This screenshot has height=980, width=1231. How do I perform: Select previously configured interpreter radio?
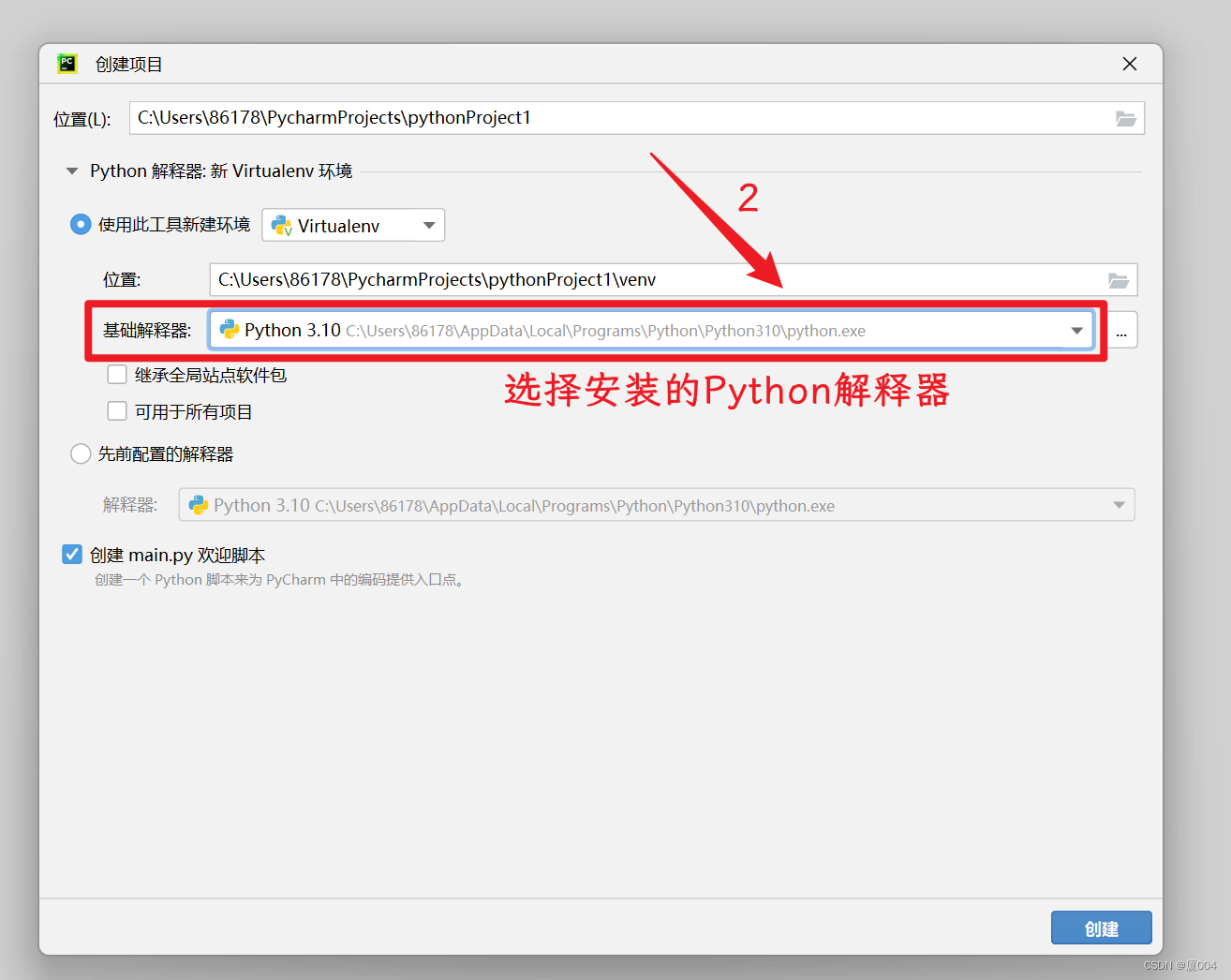point(81,454)
